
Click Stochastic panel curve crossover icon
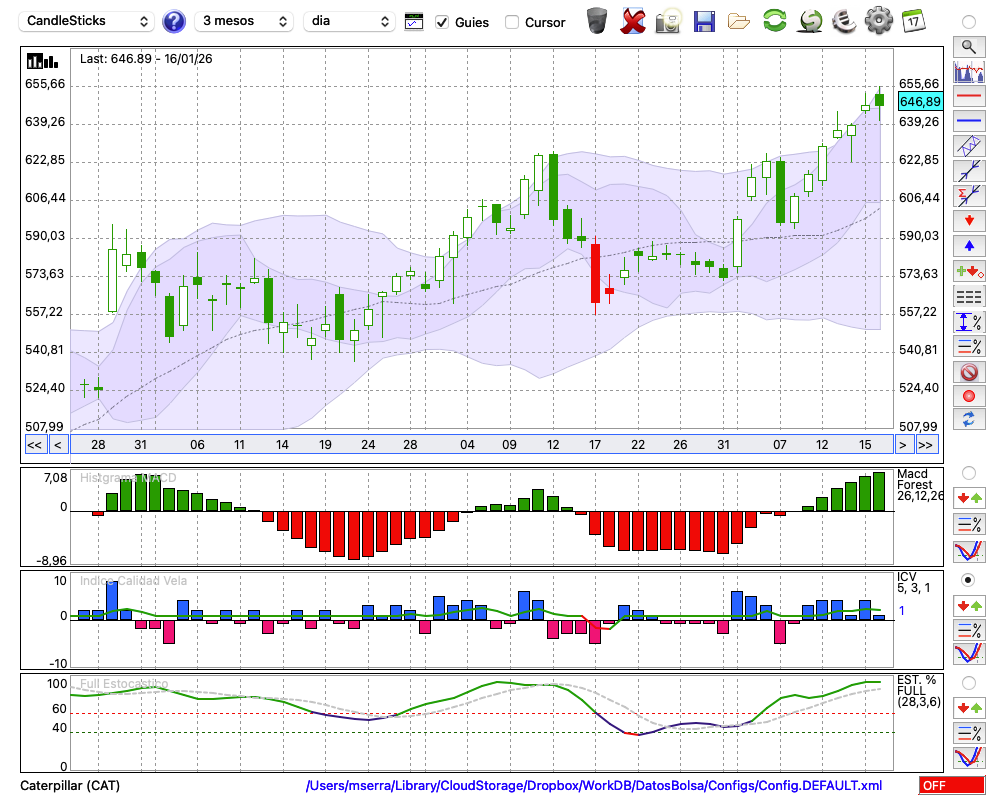pyautogui.click(x=969, y=757)
